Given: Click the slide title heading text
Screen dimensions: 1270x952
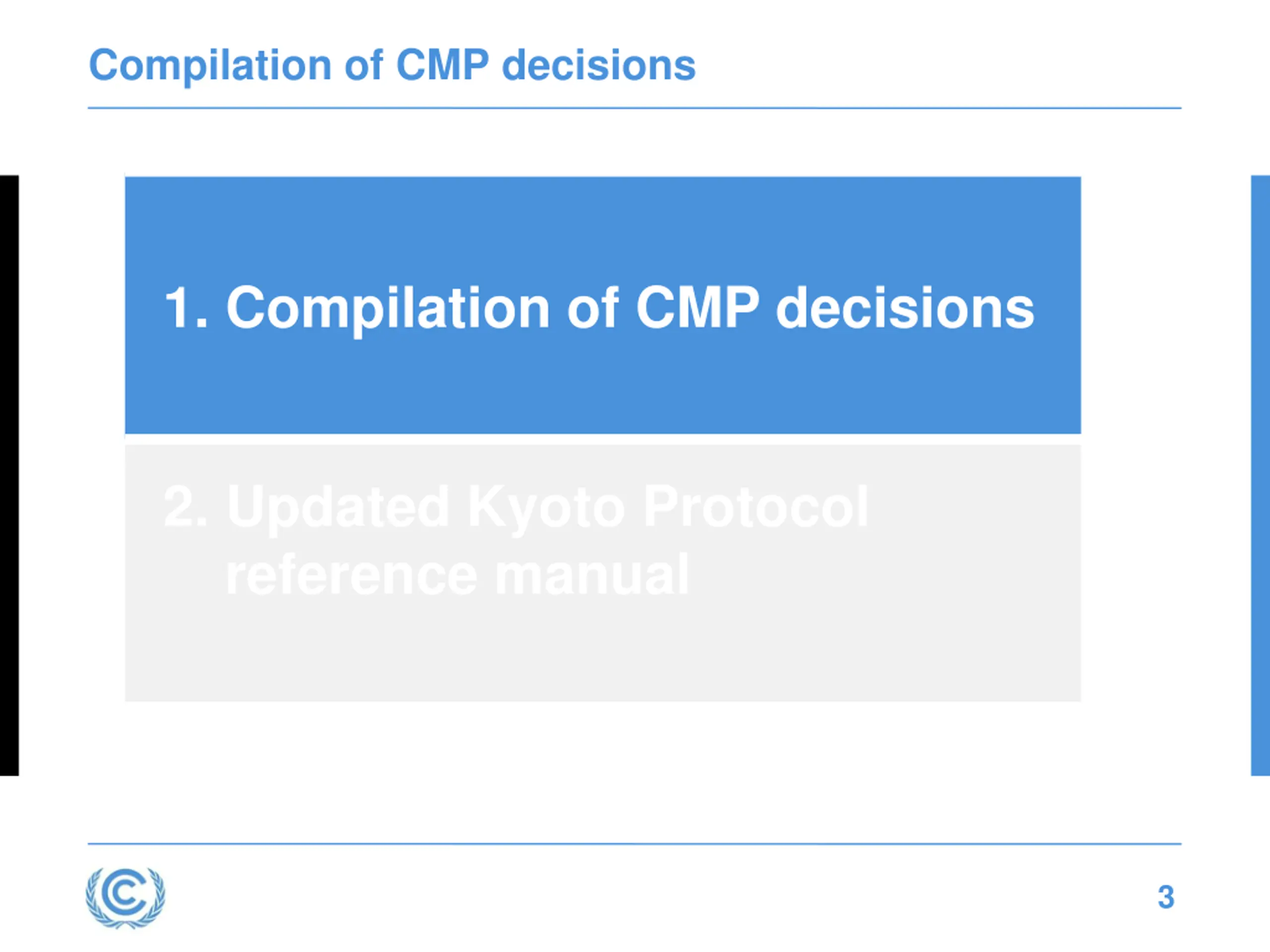Looking at the screenshot, I should pyautogui.click(x=392, y=65).
